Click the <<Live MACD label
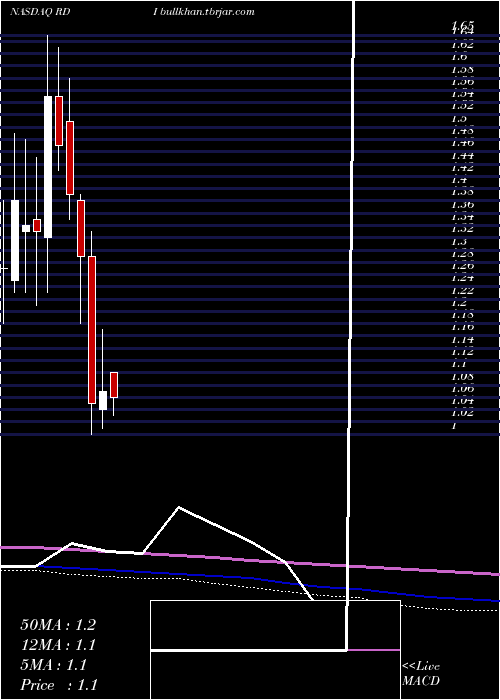 click(x=421, y=674)
